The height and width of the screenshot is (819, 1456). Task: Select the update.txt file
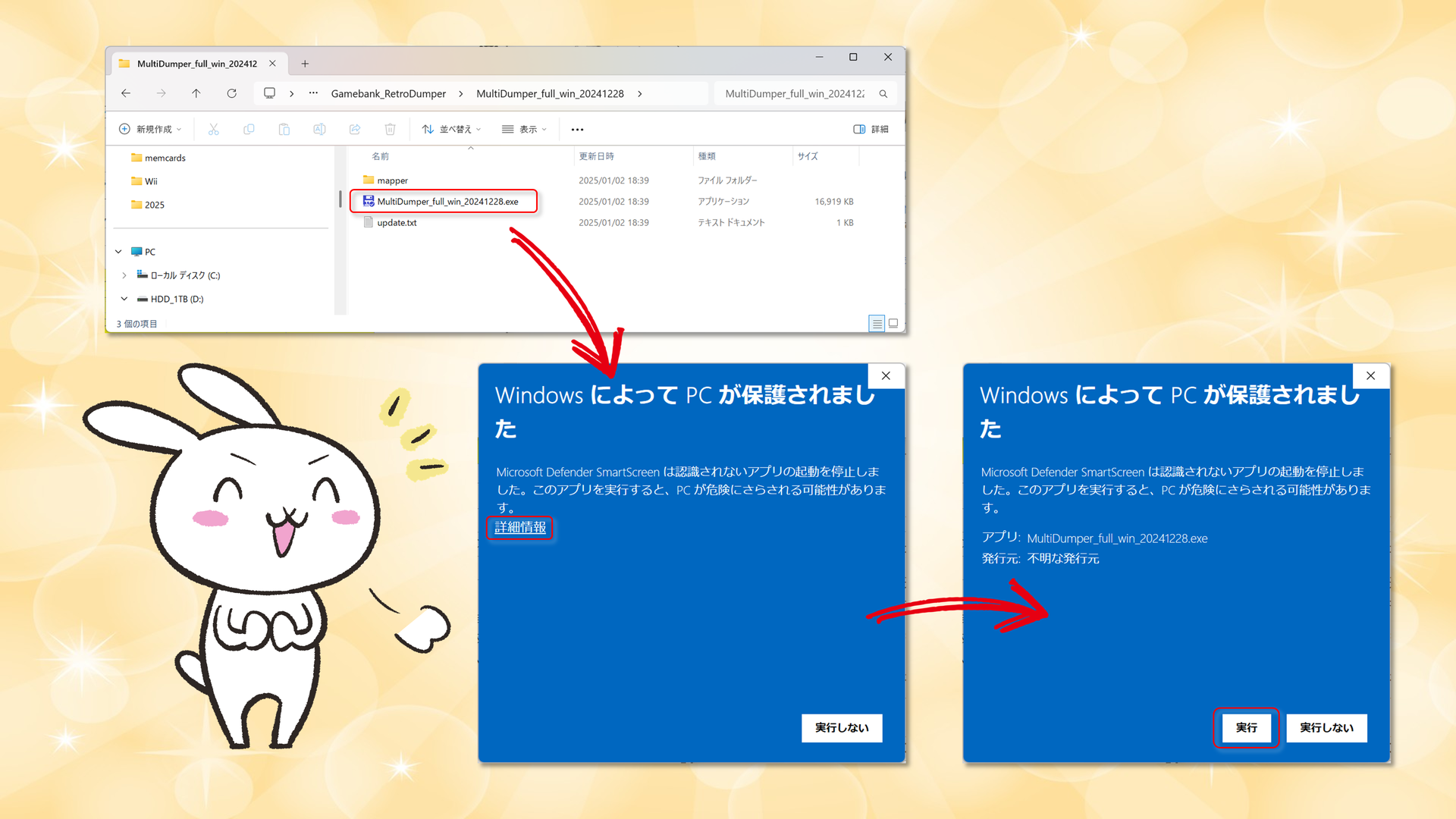(x=390, y=223)
